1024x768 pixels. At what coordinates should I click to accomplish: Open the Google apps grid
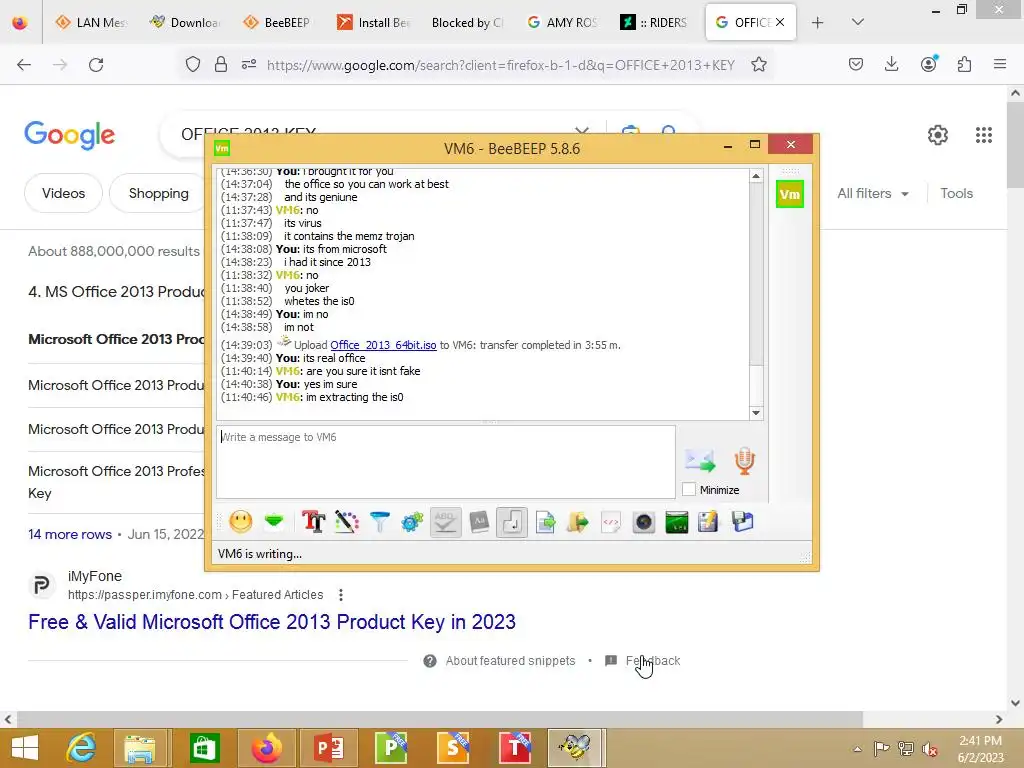click(984, 135)
